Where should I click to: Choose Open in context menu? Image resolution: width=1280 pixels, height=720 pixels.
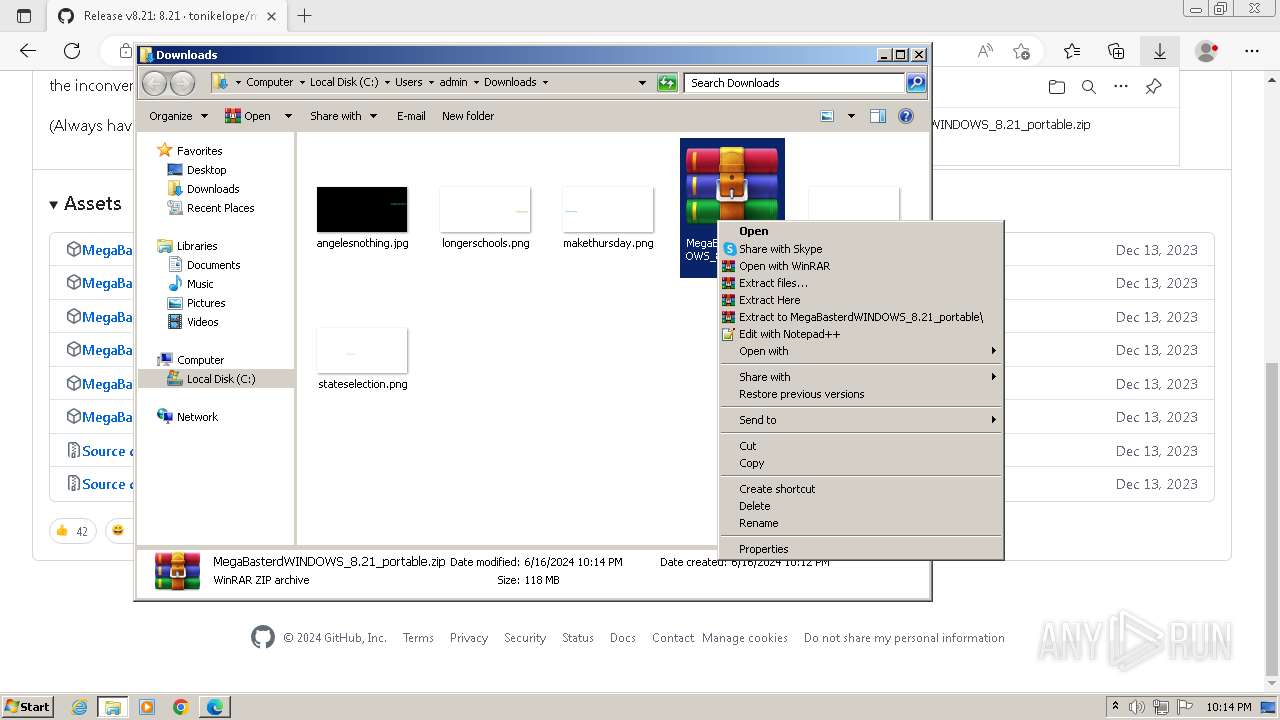(x=861, y=231)
